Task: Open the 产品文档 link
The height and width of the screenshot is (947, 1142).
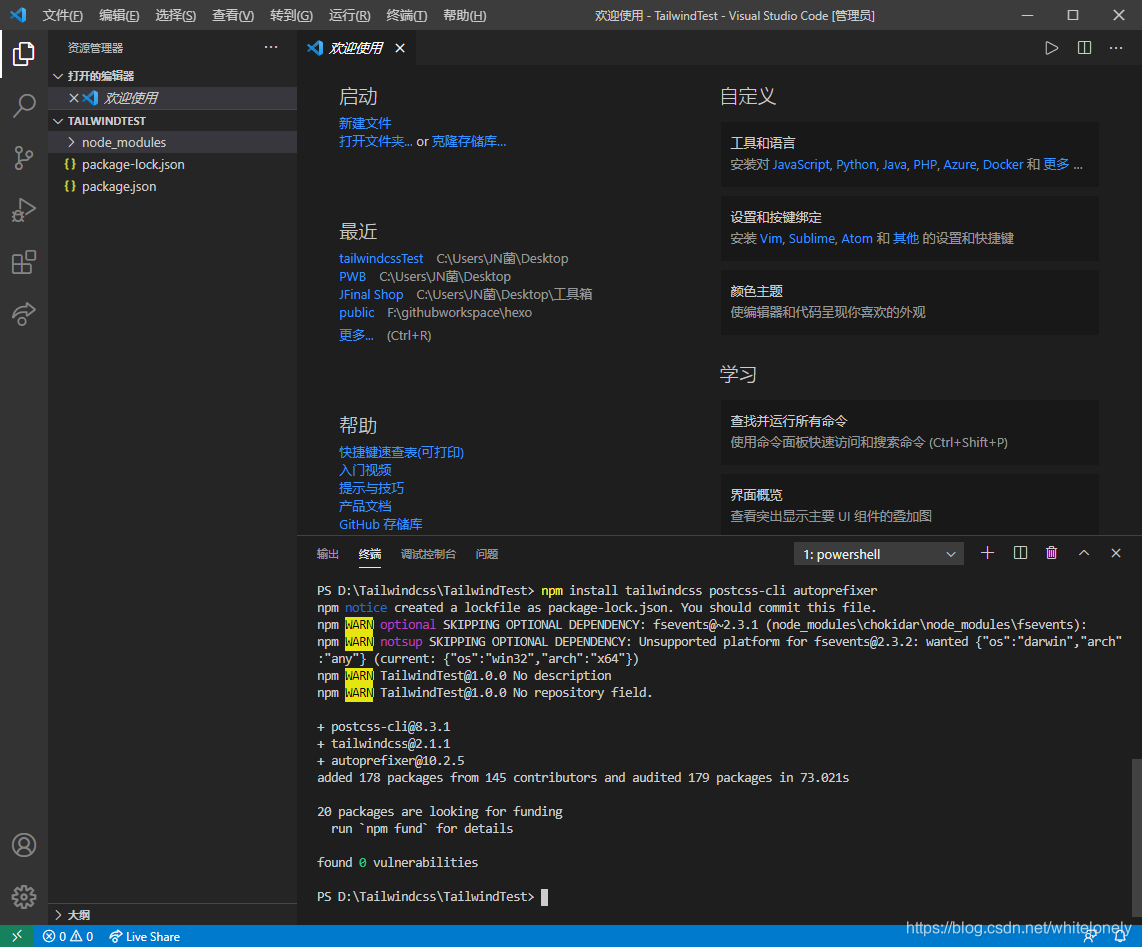Action: [x=365, y=506]
